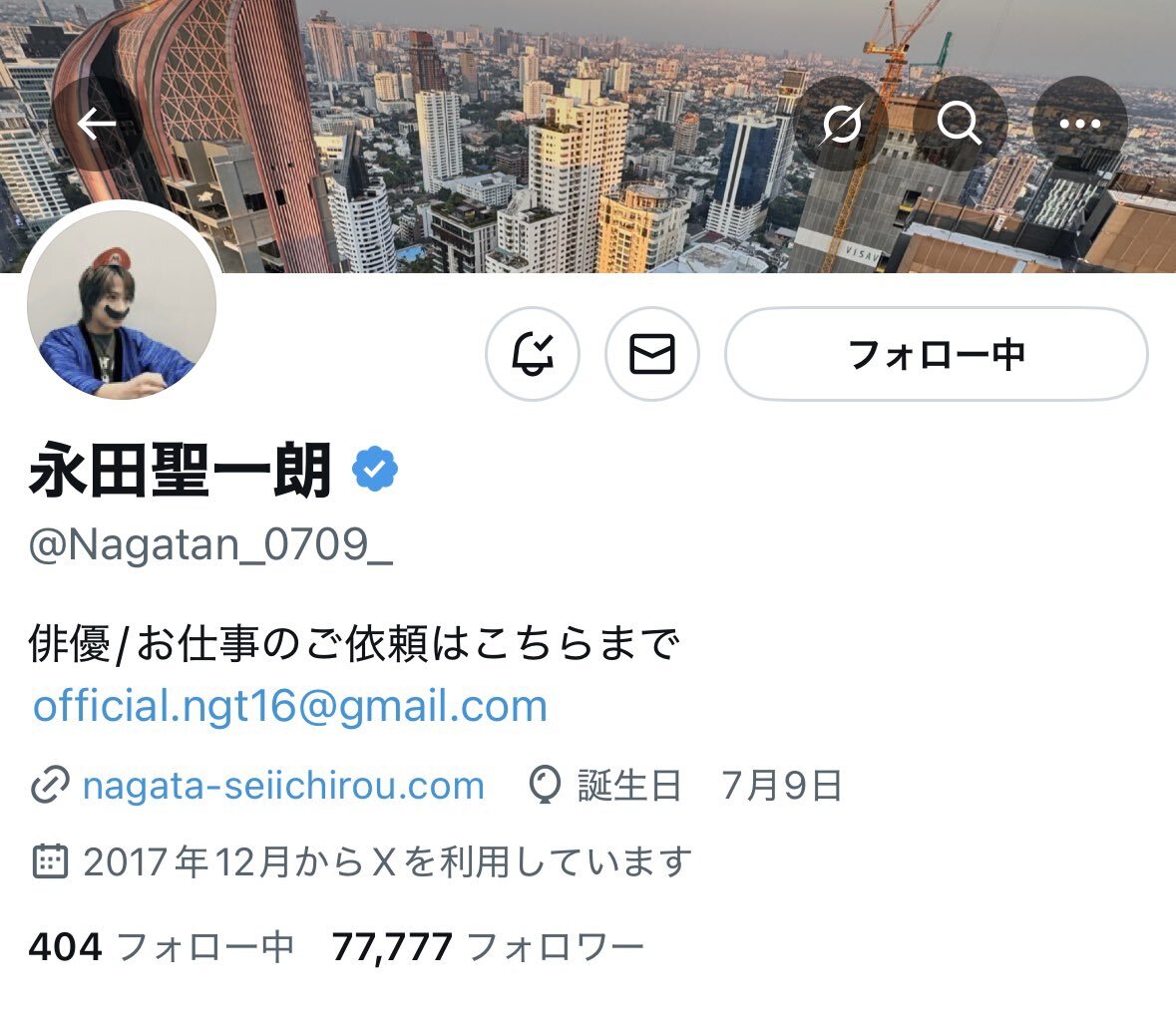Open the Grok slashed-circle icon
Viewport: 1176px width, 1017px height.
(x=841, y=124)
